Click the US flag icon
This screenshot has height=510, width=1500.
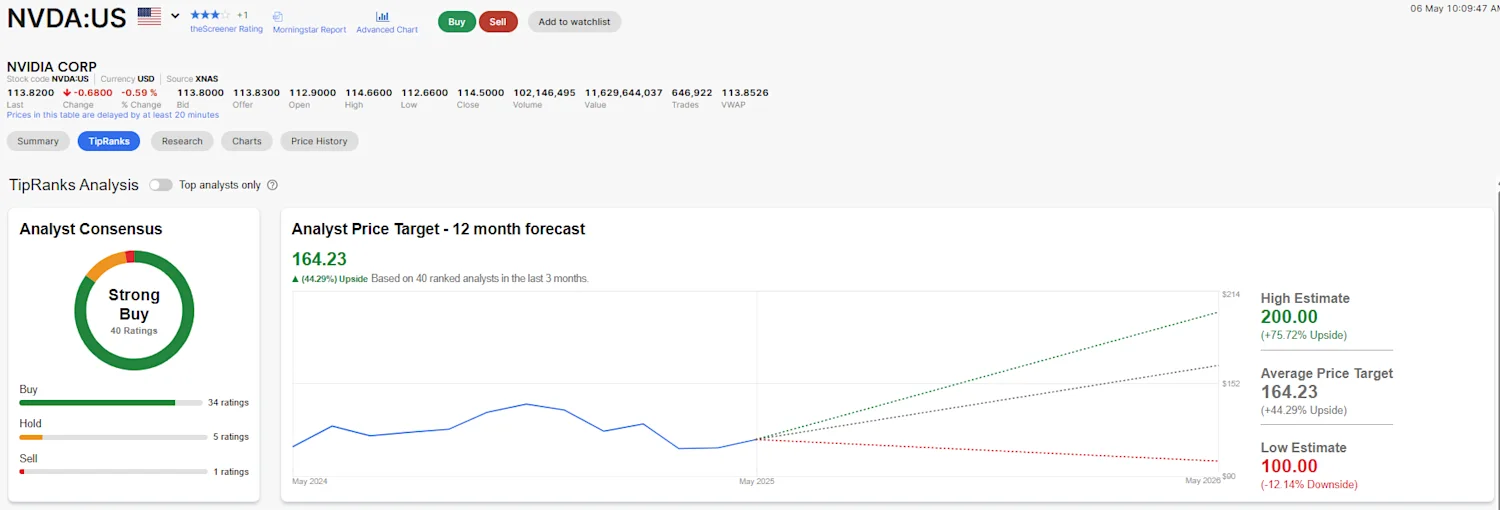coord(149,16)
